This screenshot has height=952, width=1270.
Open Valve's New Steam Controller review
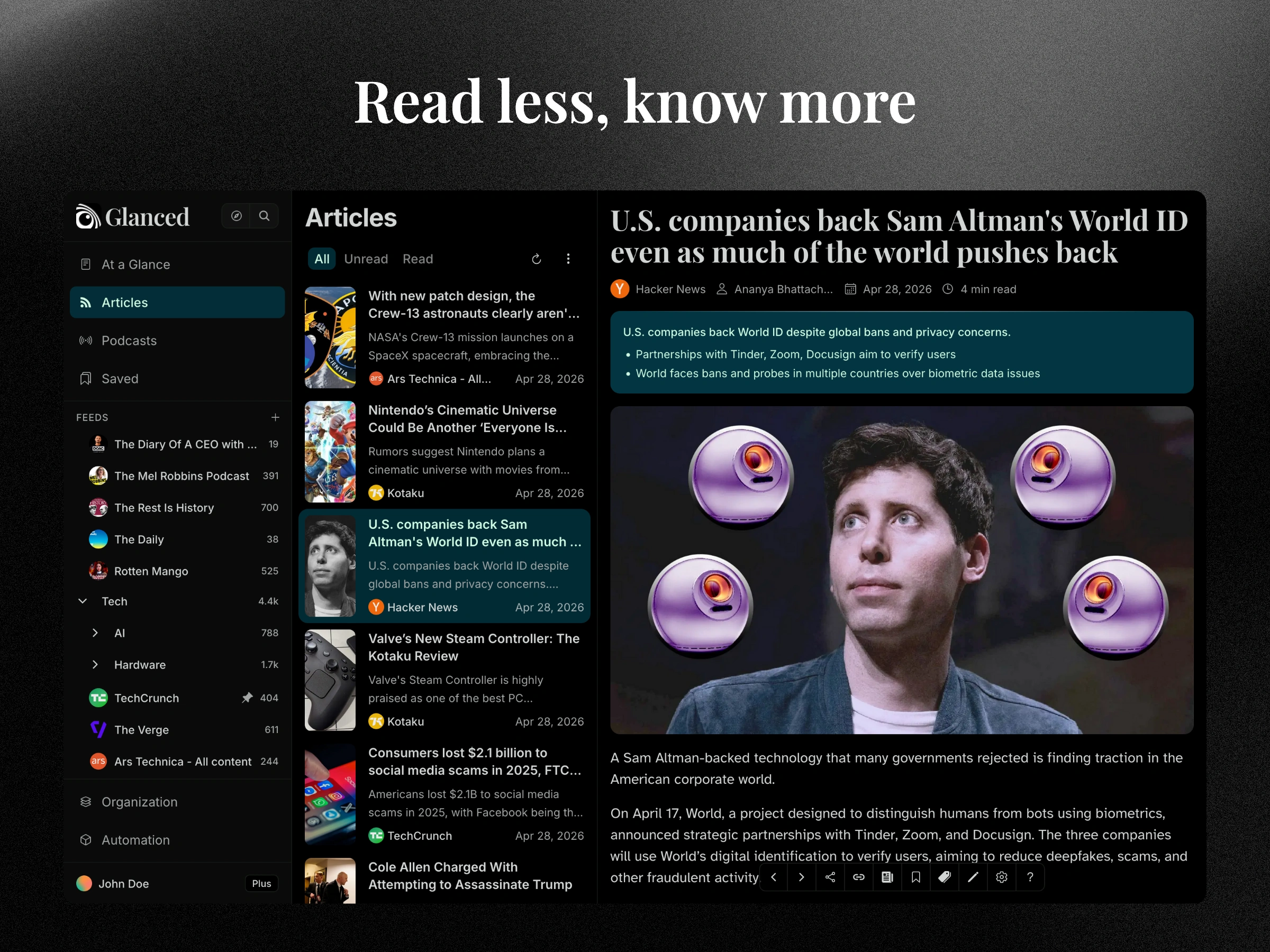pyautogui.click(x=444, y=680)
